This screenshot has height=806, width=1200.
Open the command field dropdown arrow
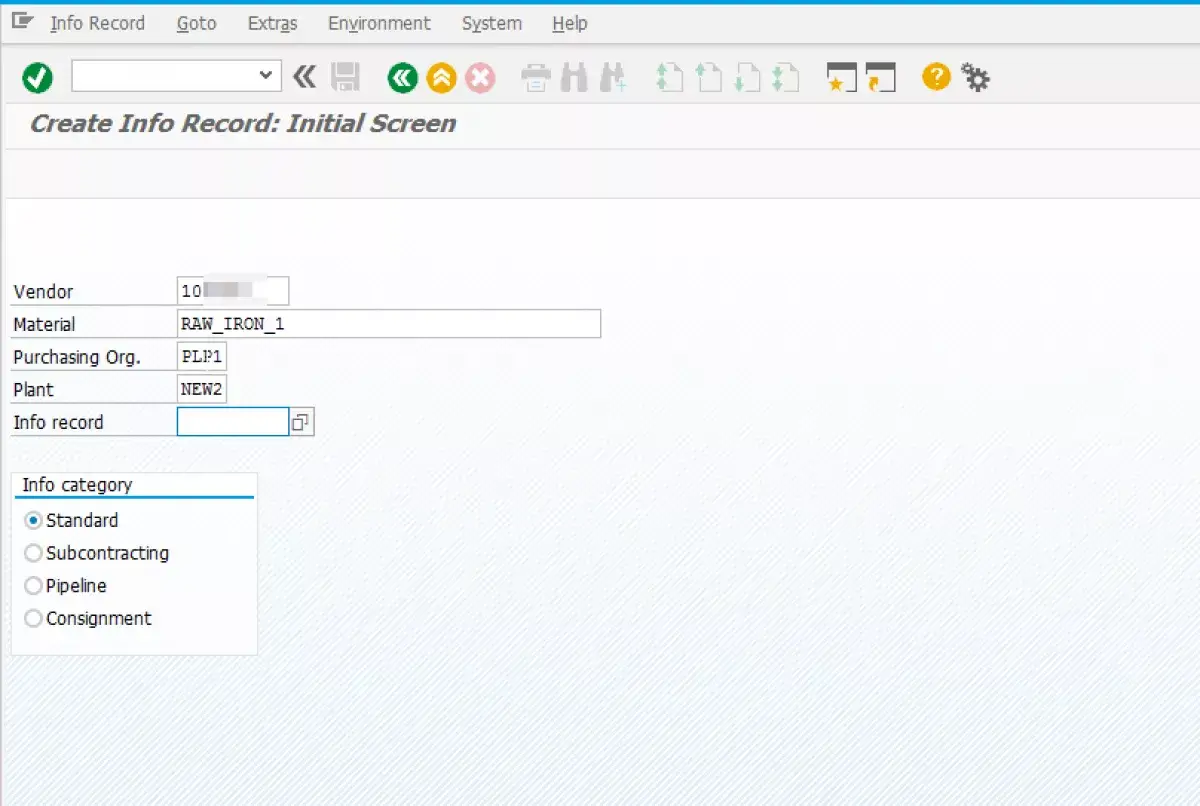click(x=265, y=75)
